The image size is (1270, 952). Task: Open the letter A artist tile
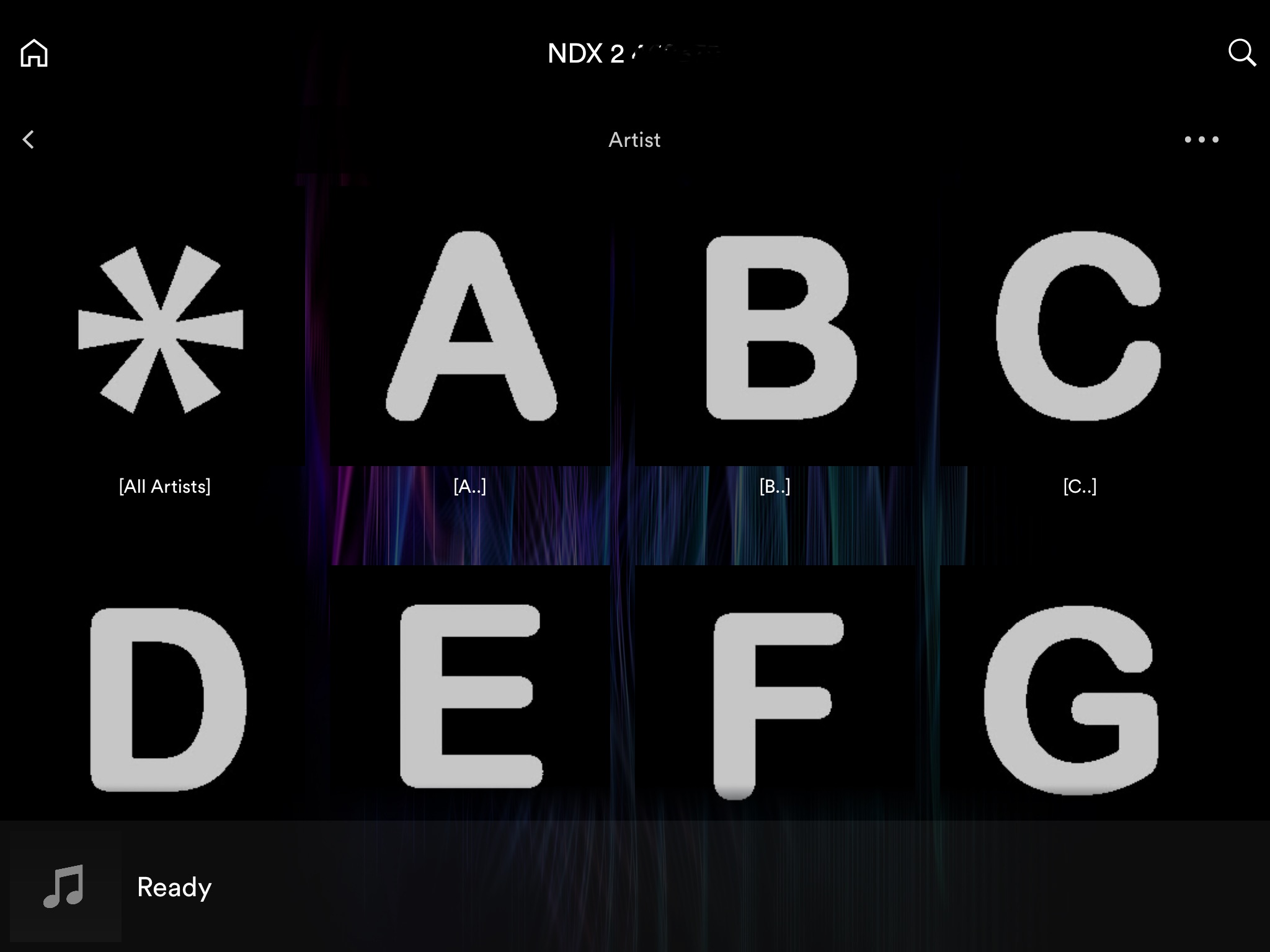point(471,327)
